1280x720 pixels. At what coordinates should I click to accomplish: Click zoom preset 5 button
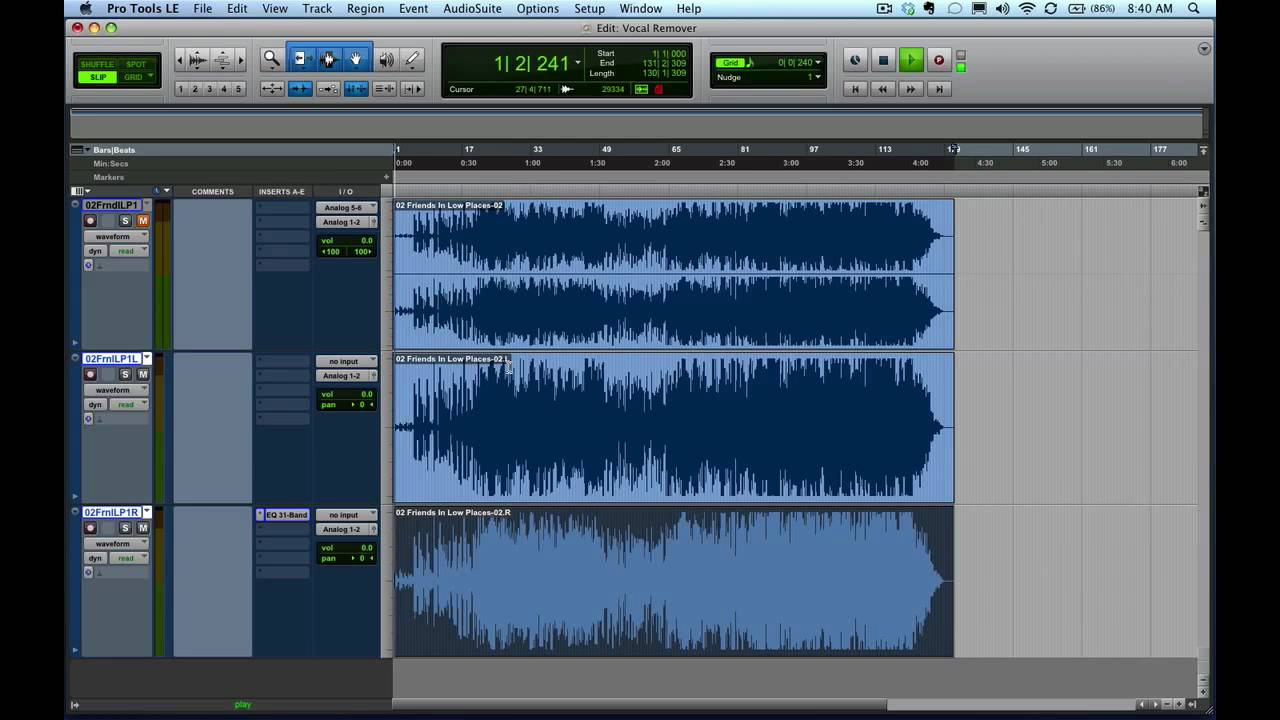(x=237, y=89)
